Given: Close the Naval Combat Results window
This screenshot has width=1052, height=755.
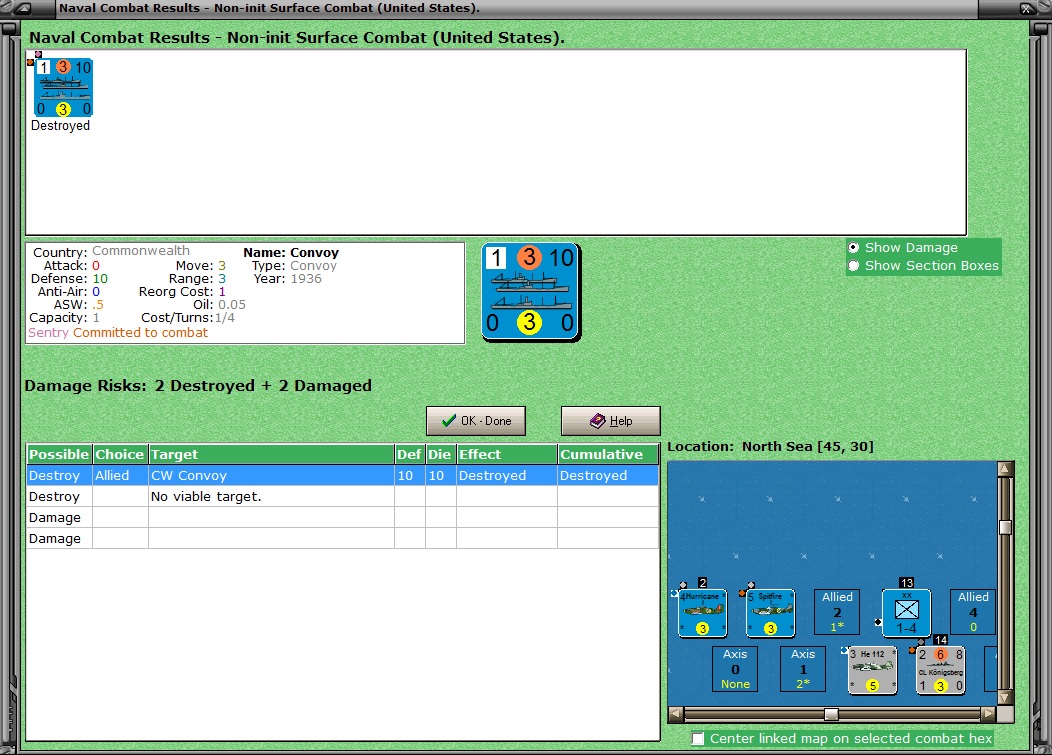Looking at the screenshot, I should pos(1027,9).
